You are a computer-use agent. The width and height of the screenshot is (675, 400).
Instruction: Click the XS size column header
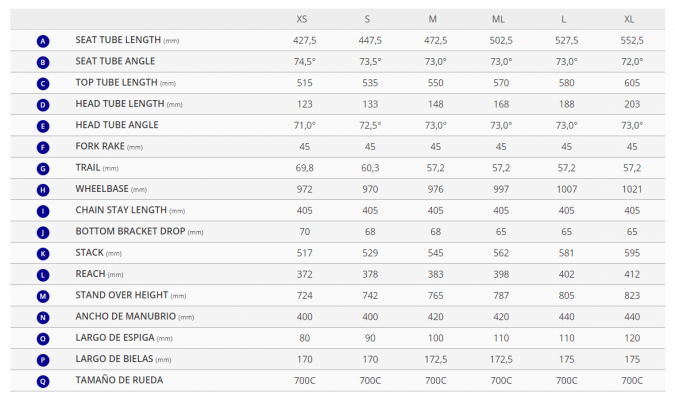tap(302, 19)
